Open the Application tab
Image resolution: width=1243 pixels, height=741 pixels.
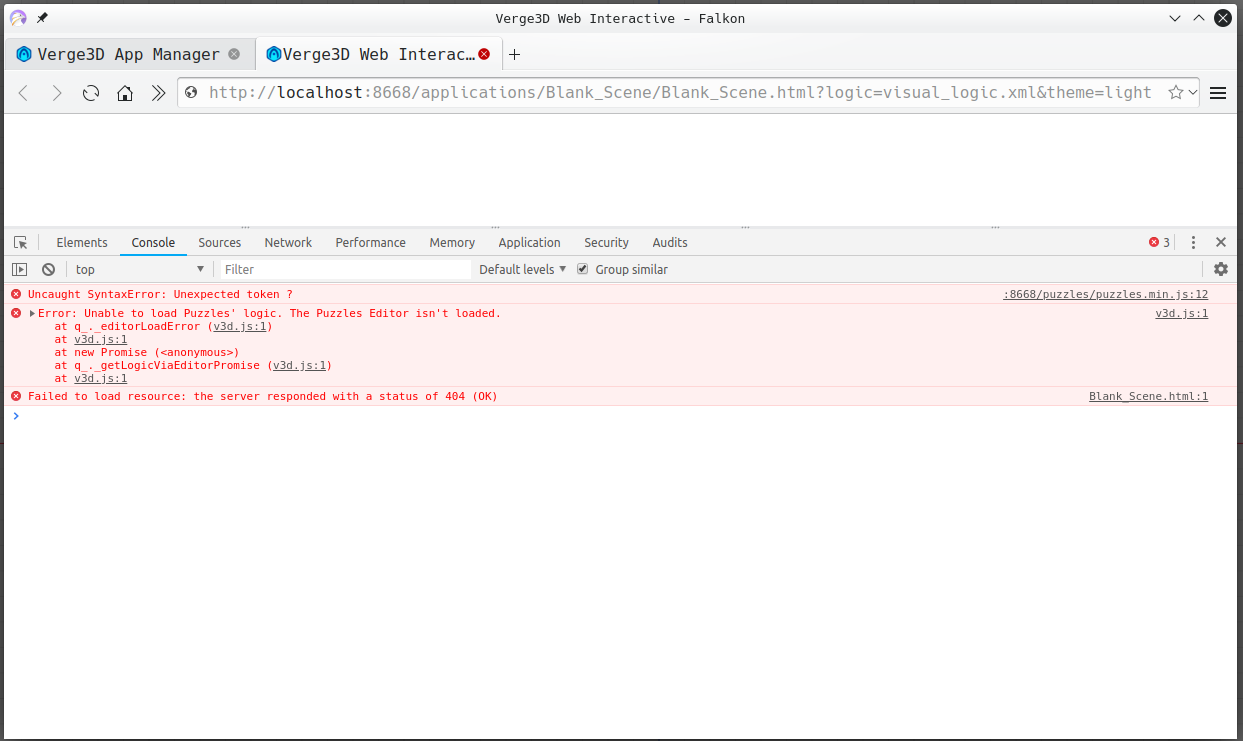(x=529, y=242)
